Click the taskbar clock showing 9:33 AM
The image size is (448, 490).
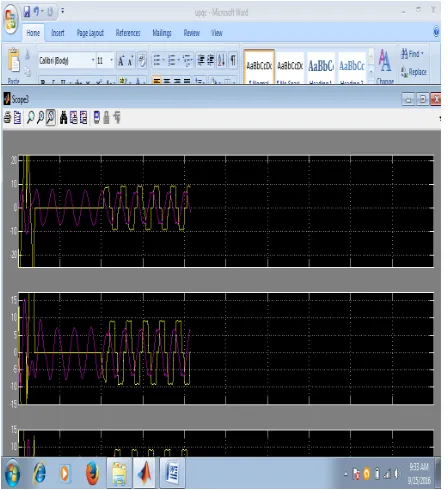tap(419, 473)
